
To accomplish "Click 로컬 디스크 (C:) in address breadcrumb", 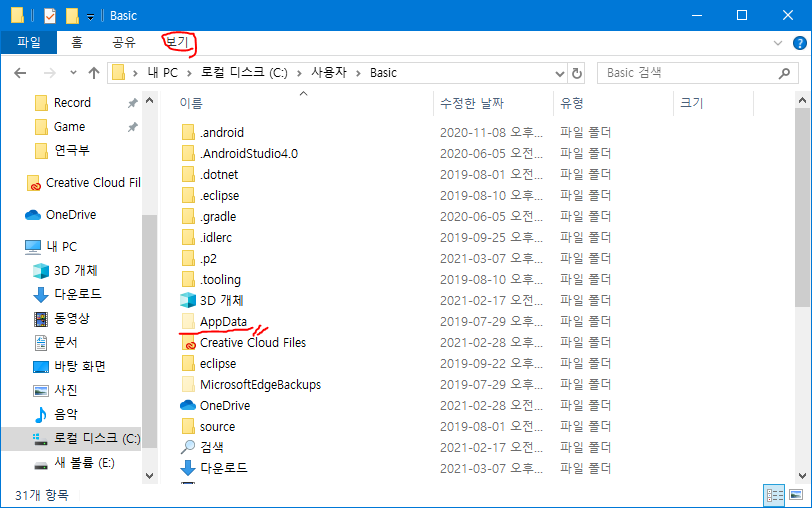I will 244,73.
